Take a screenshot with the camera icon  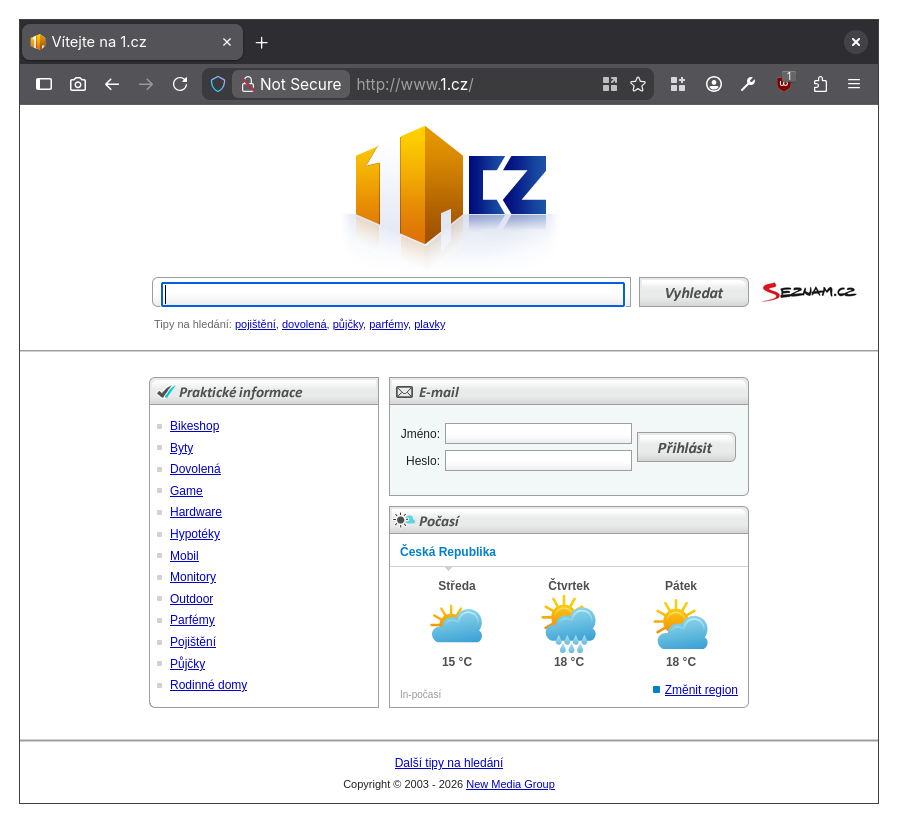click(78, 84)
